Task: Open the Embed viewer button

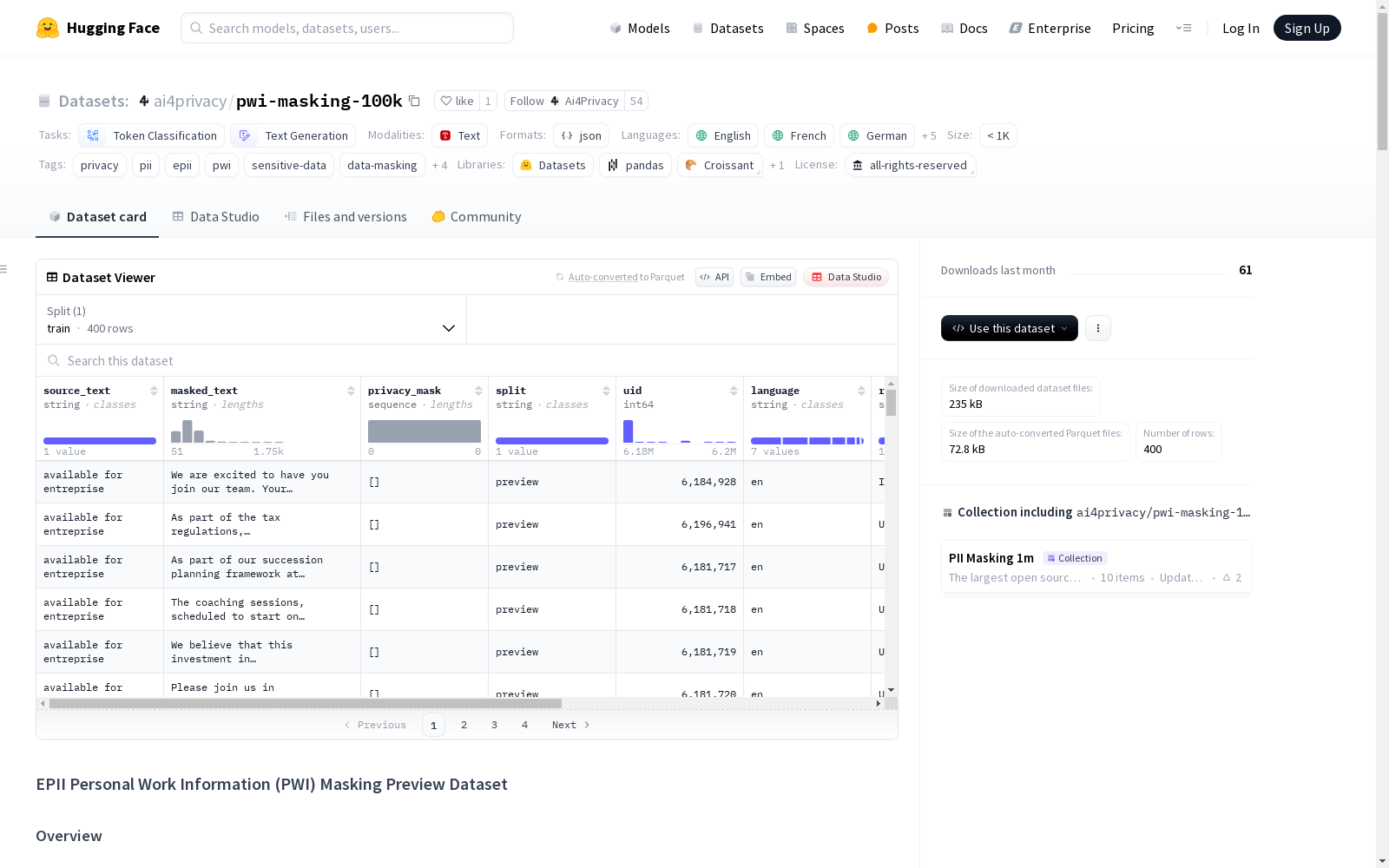Action: click(x=768, y=277)
